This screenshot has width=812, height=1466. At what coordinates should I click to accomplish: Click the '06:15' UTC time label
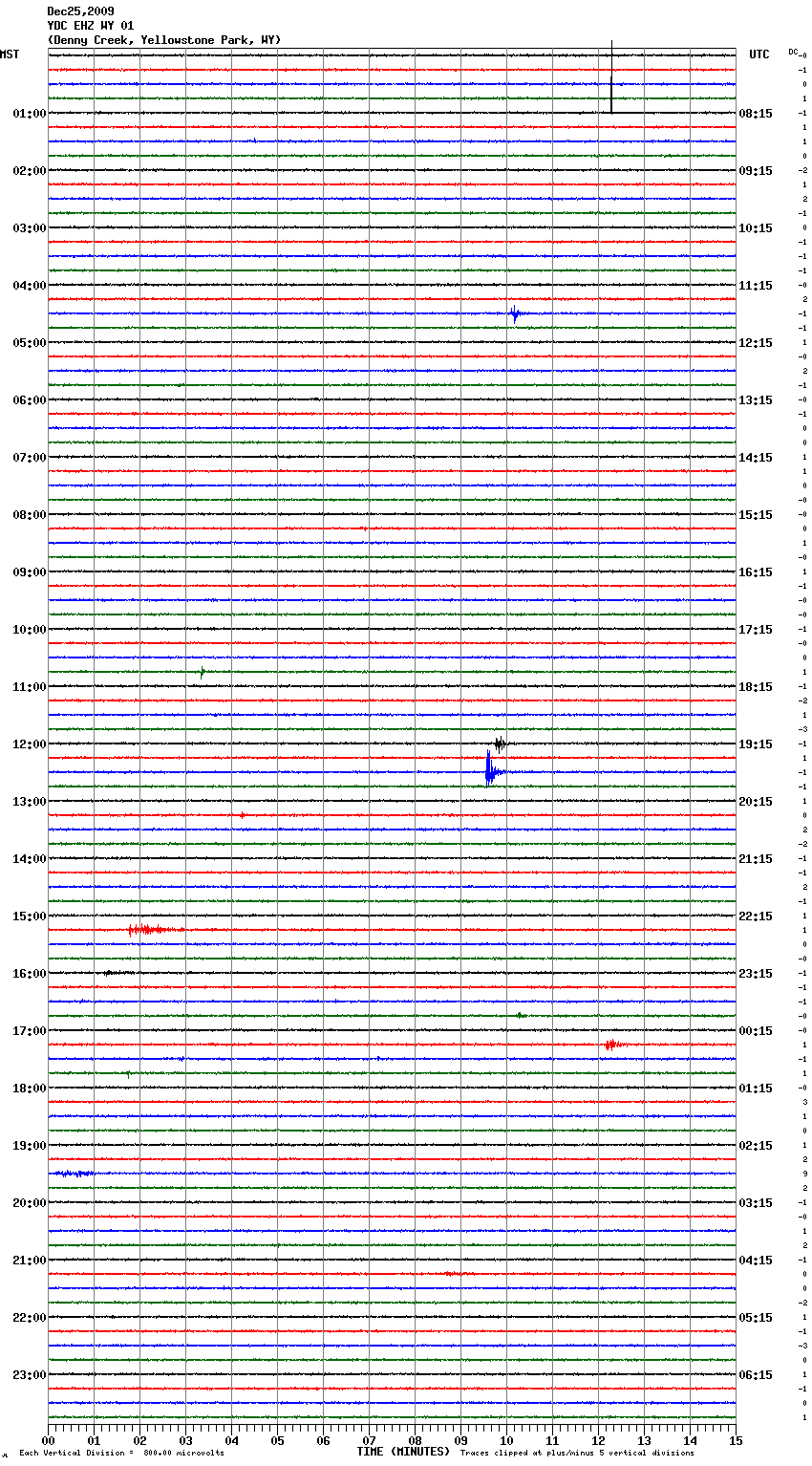756,1375
